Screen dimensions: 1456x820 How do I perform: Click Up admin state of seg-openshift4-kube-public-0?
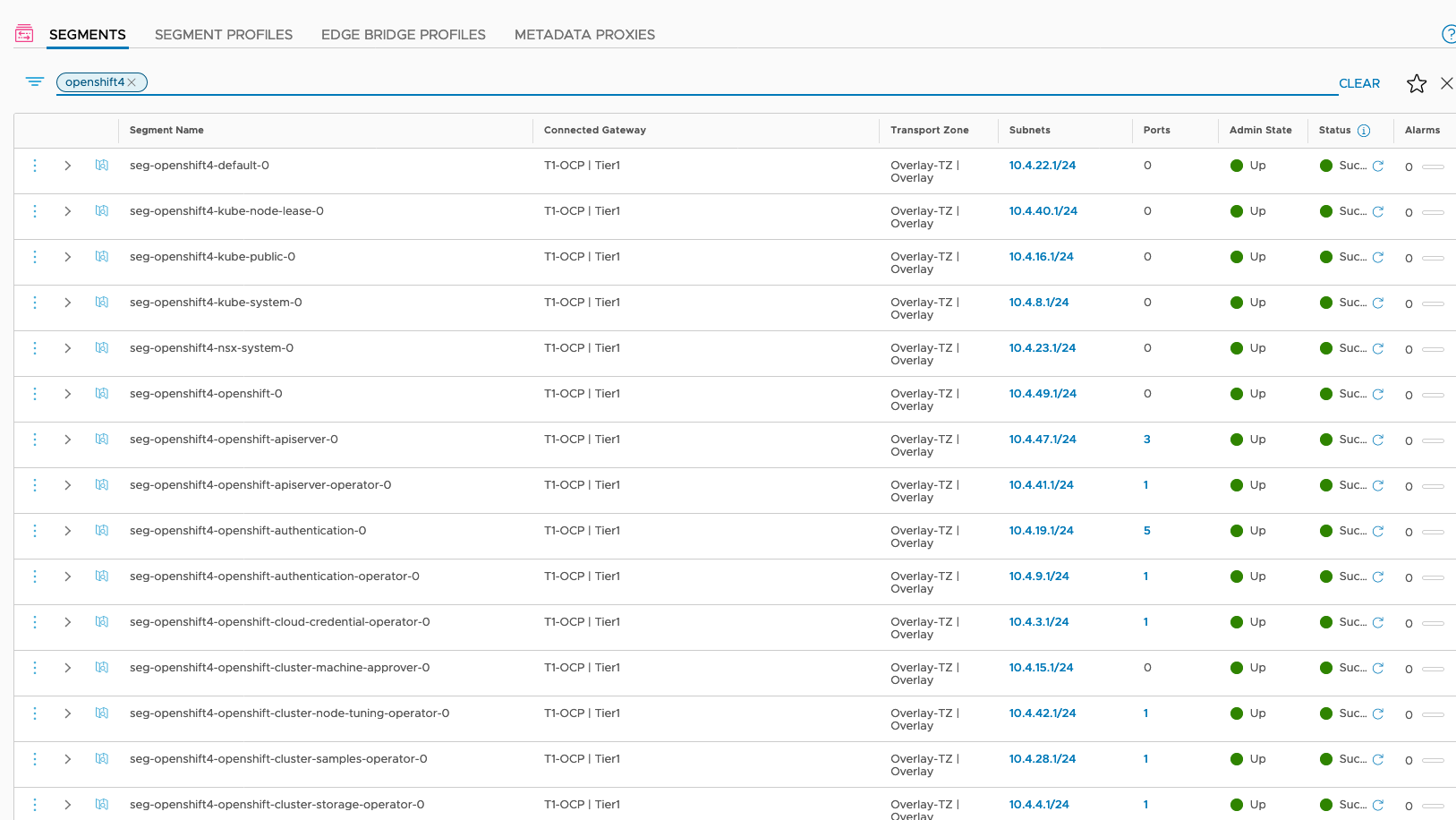(1258, 257)
